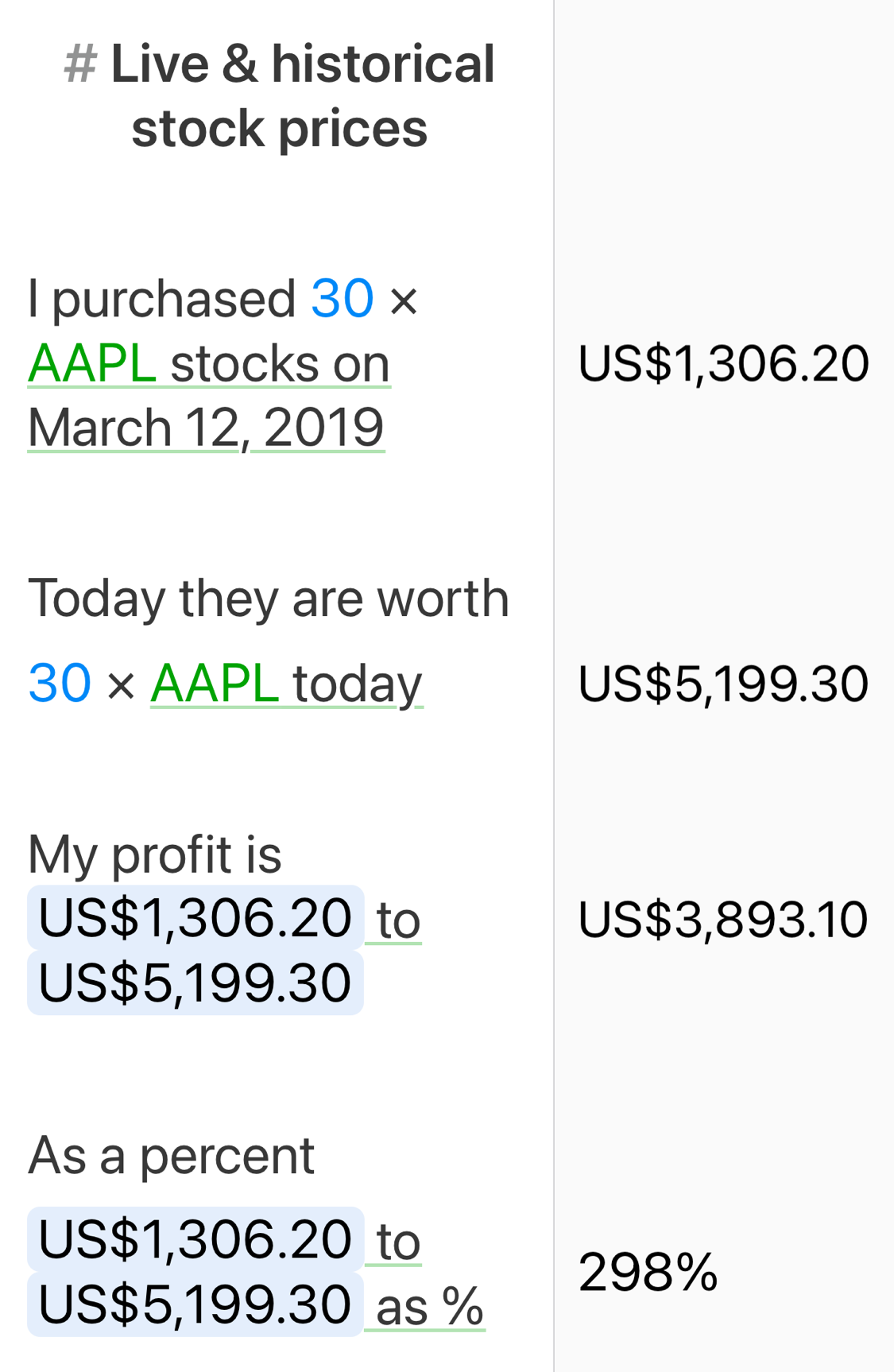Click the underlined 'March 12, 2019' date
Viewport: 894px width, 1372px height.
pos(206,428)
